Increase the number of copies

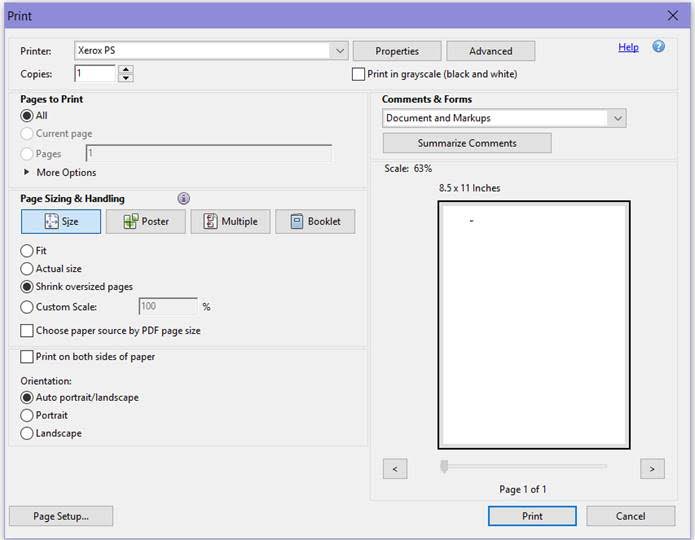click(126, 69)
